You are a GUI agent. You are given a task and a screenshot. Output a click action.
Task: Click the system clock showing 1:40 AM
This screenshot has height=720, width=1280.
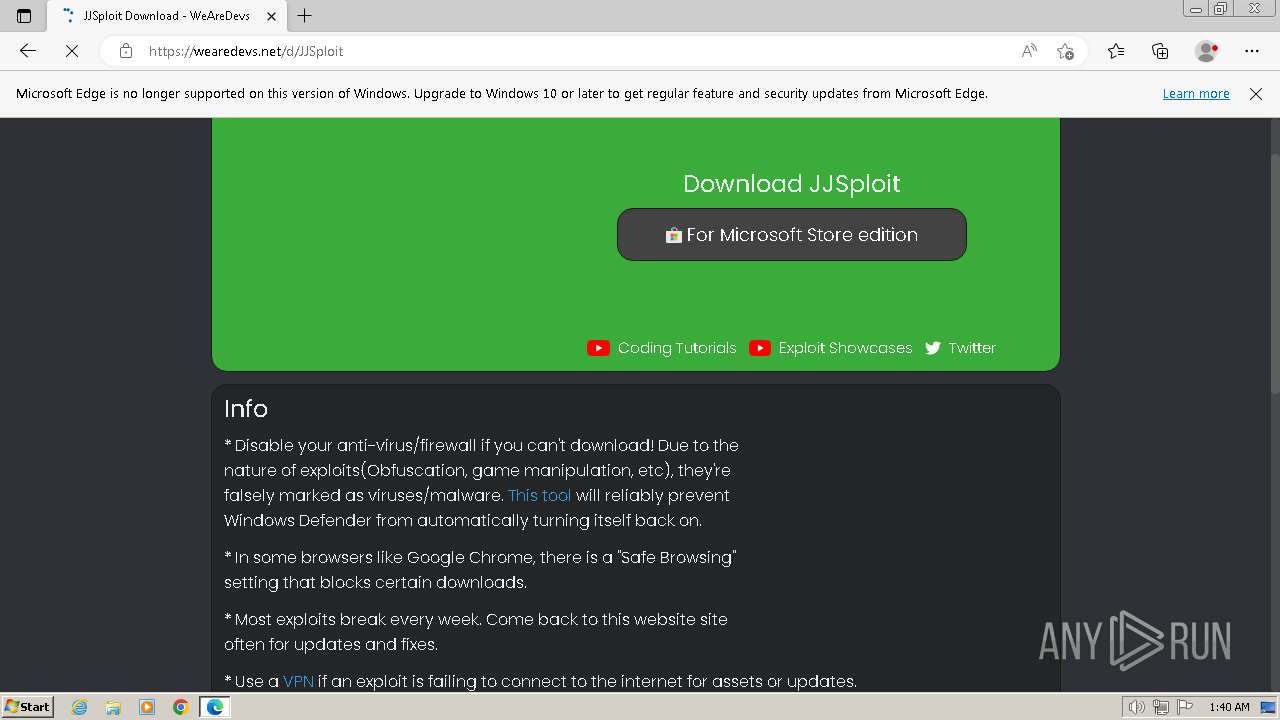pyautogui.click(x=1229, y=707)
